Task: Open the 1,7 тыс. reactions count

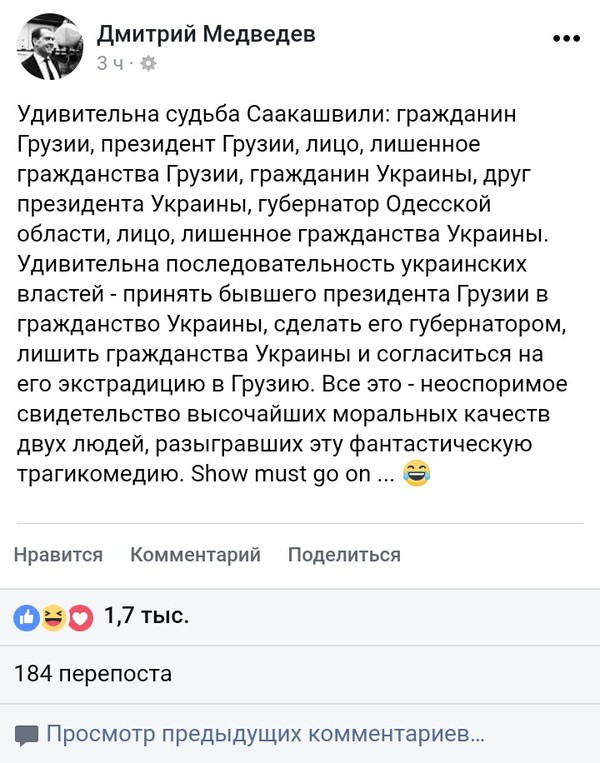Action: pos(146,616)
